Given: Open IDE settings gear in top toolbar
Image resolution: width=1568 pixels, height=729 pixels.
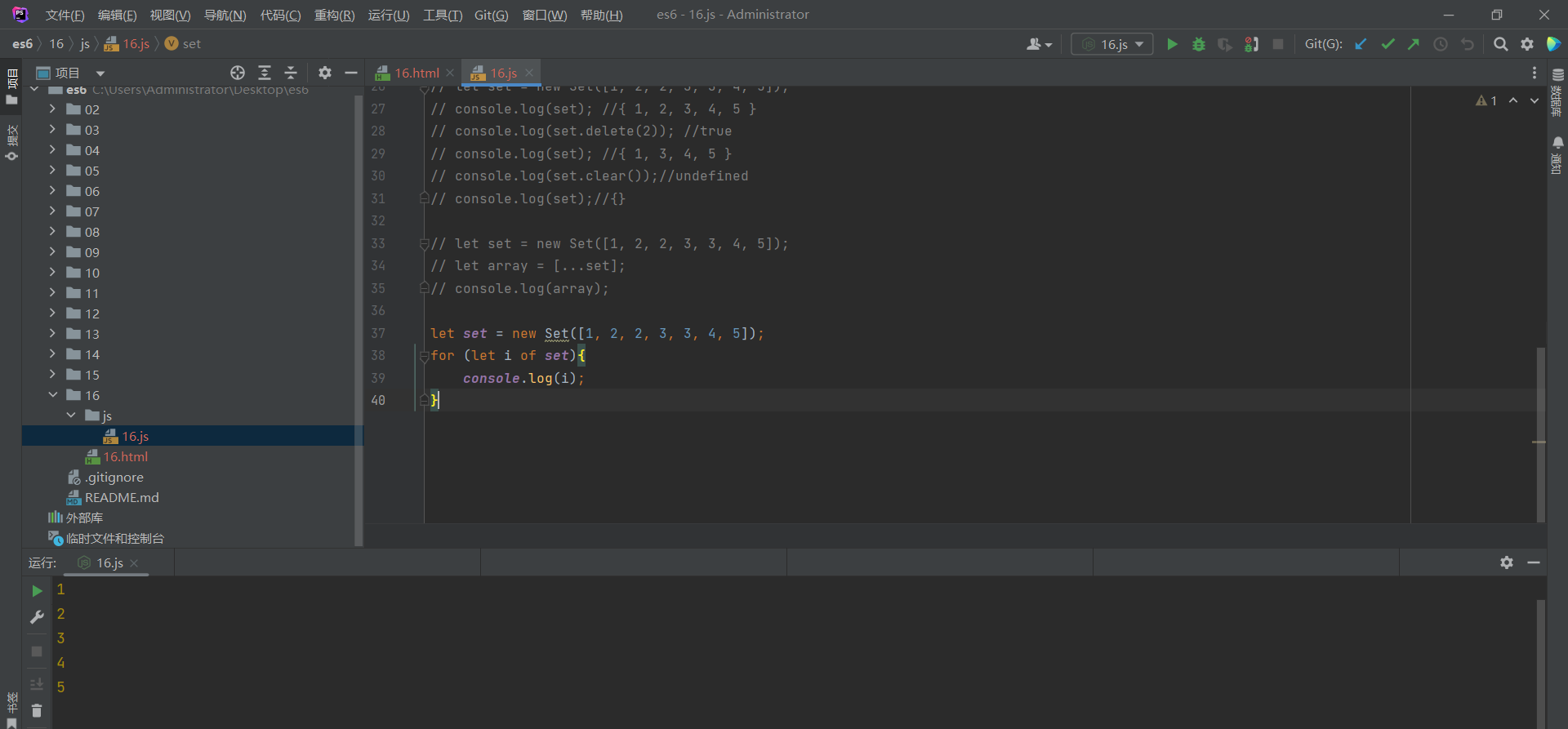Looking at the screenshot, I should 1527,44.
